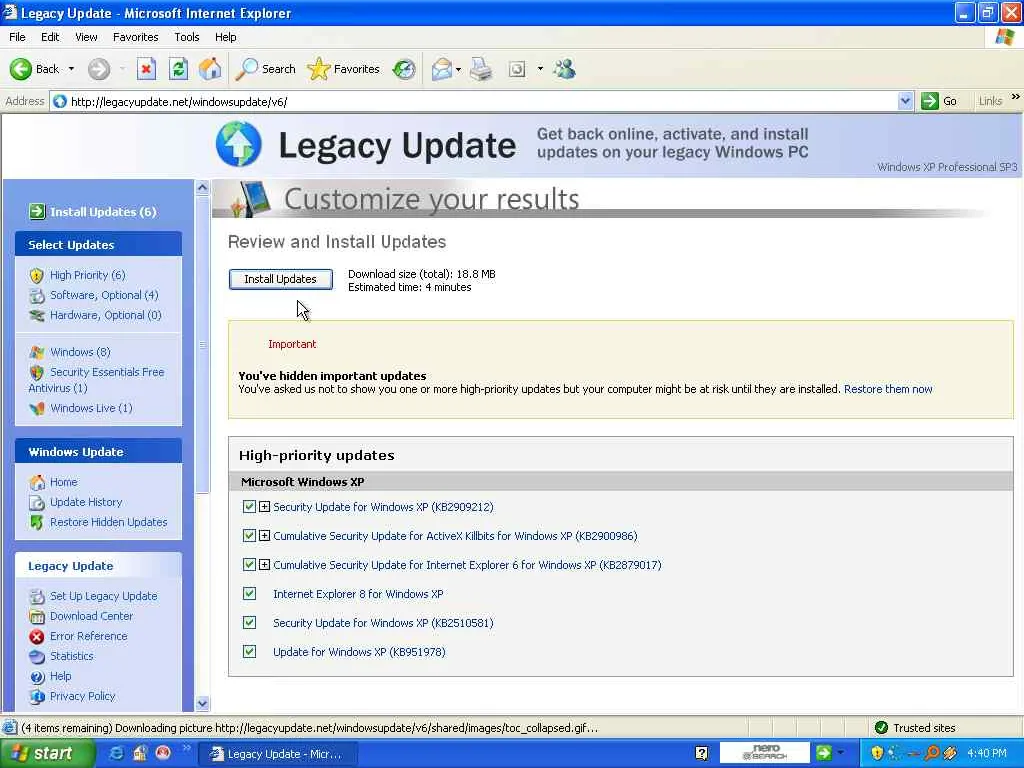Image resolution: width=1024 pixels, height=768 pixels.
Task: Click the Windows Start button
Action: 46,753
